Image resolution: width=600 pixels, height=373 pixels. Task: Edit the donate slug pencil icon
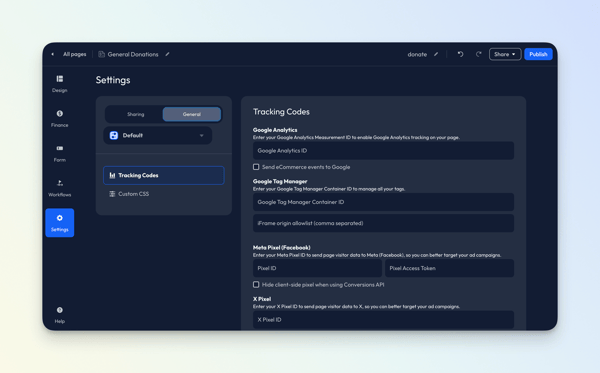pyautogui.click(x=436, y=54)
